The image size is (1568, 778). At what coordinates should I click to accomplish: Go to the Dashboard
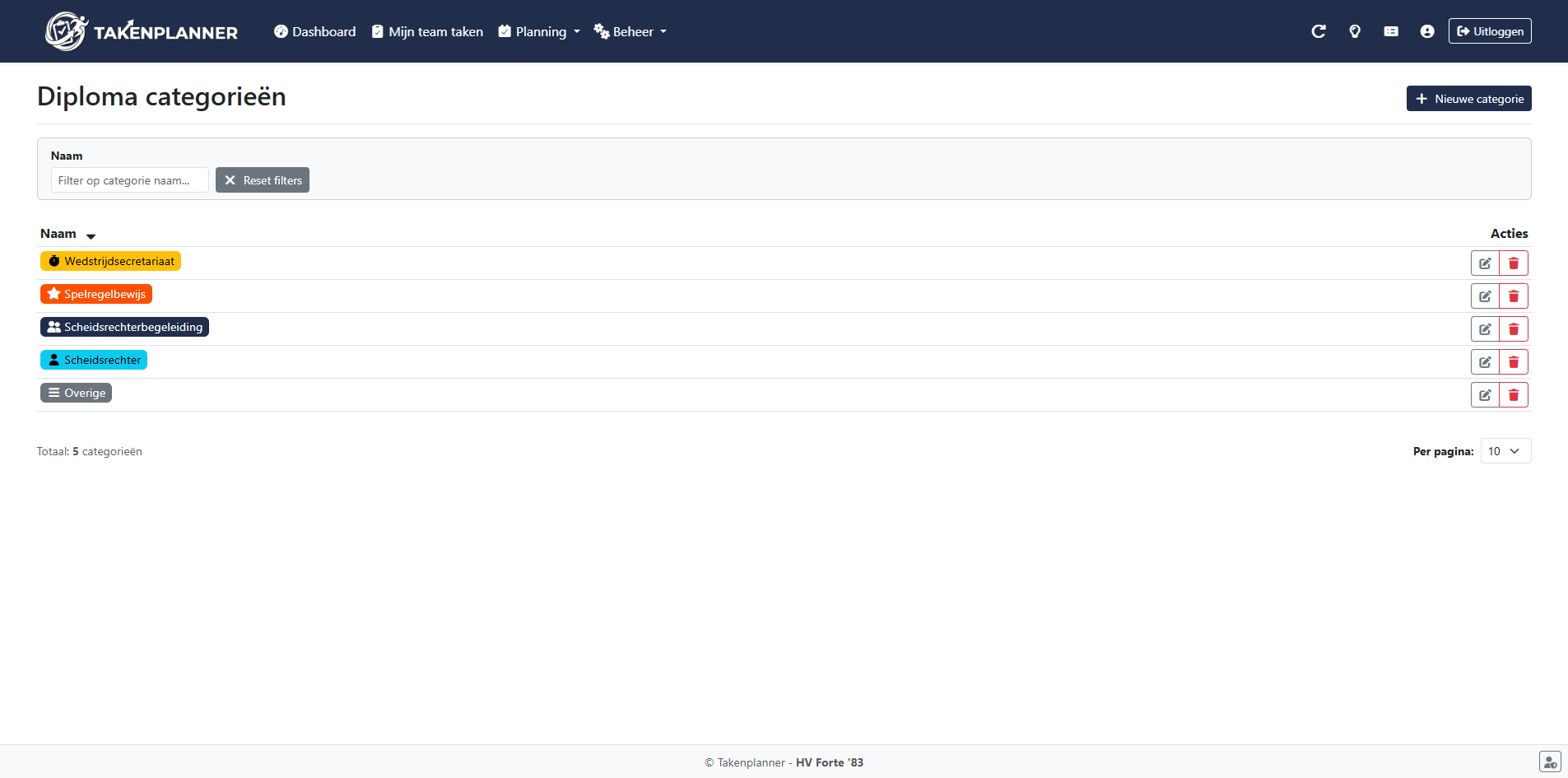(x=315, y=31)
